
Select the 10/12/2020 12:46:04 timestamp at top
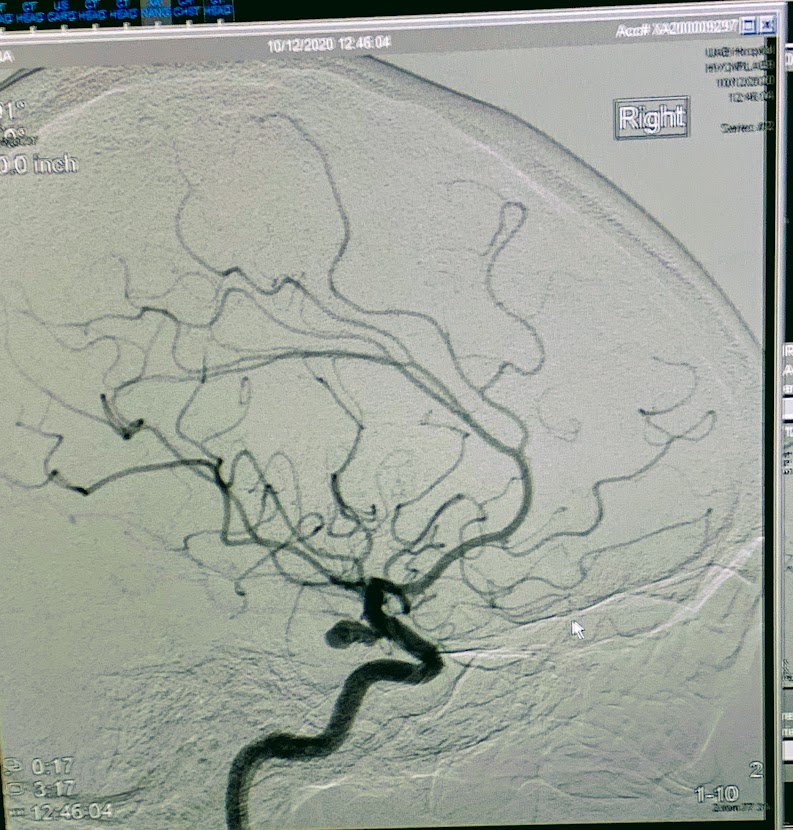[x=328, y=44]
